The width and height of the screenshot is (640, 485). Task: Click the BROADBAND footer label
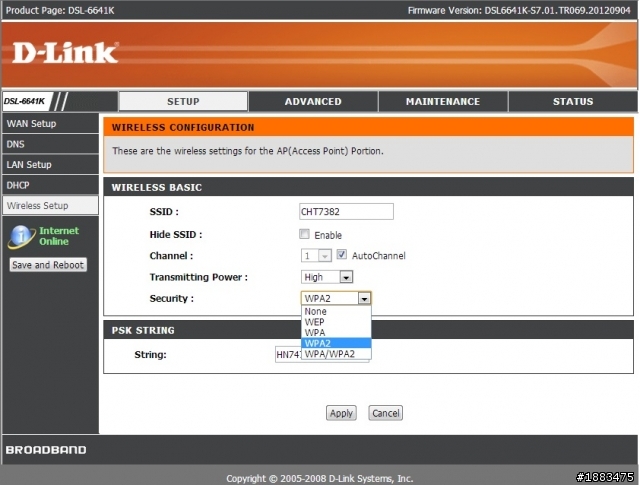coord(46,450)
